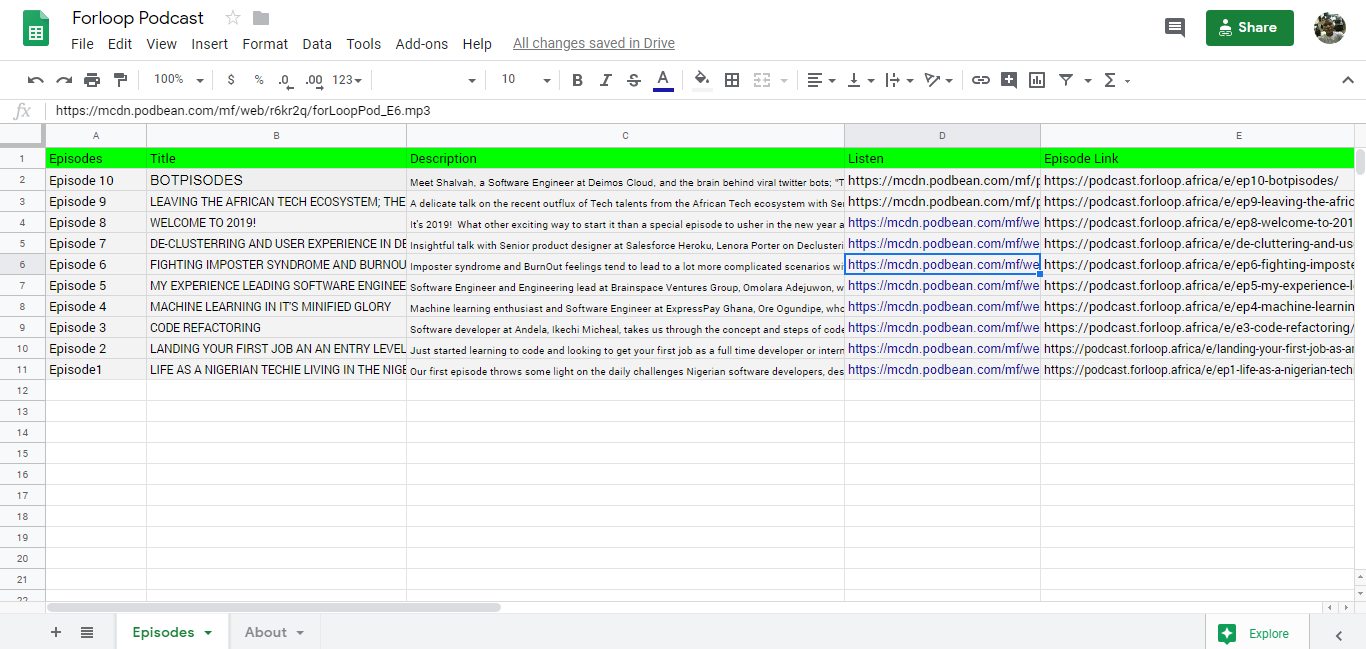
Task: Click the Insert link icon
Action: (981, 80)
